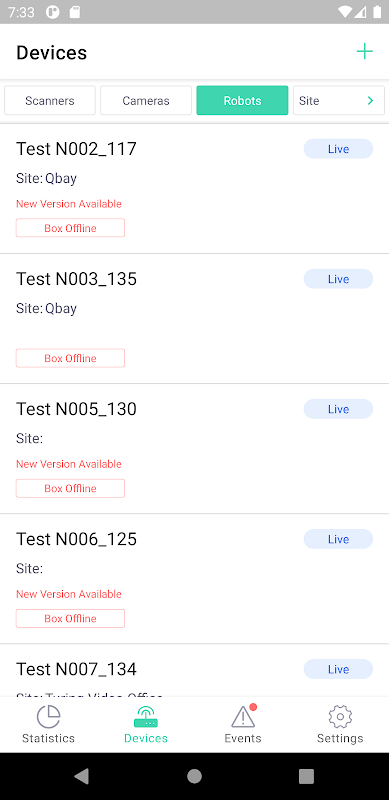
Task: Tap Box Offline label under Test N003_135
Action: pos(70,358)
